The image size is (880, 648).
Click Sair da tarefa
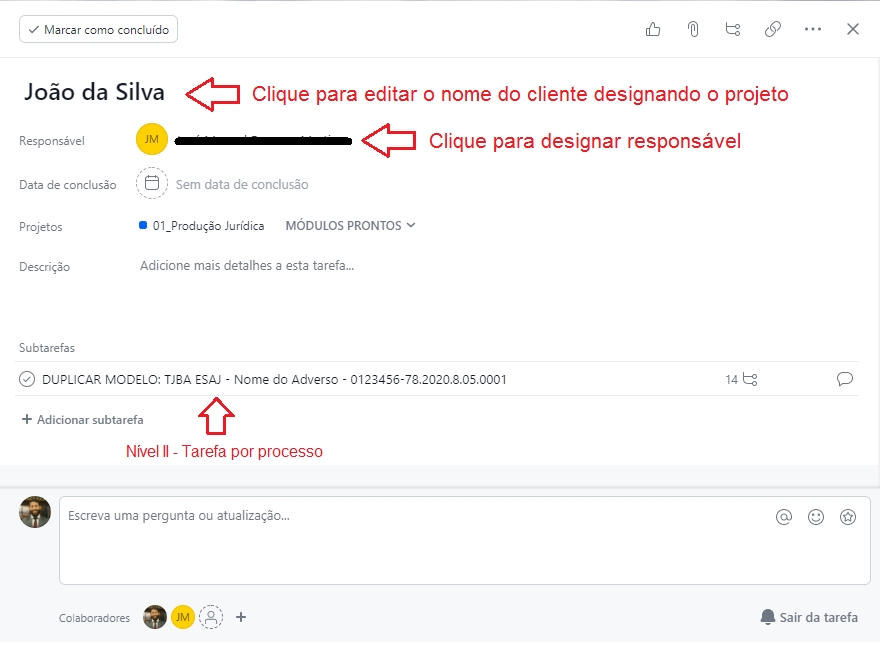[809, 617]
